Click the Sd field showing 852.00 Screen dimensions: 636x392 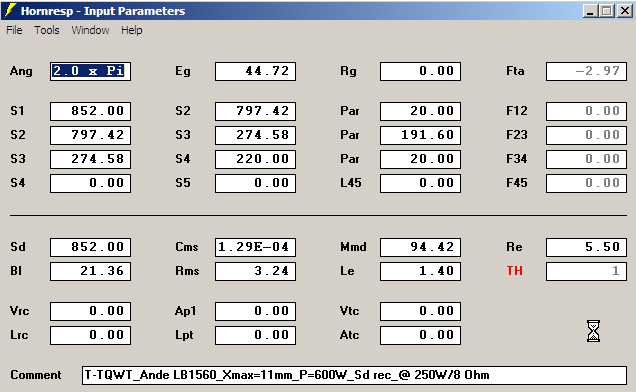pyautogui.click(x=90, y=247)
